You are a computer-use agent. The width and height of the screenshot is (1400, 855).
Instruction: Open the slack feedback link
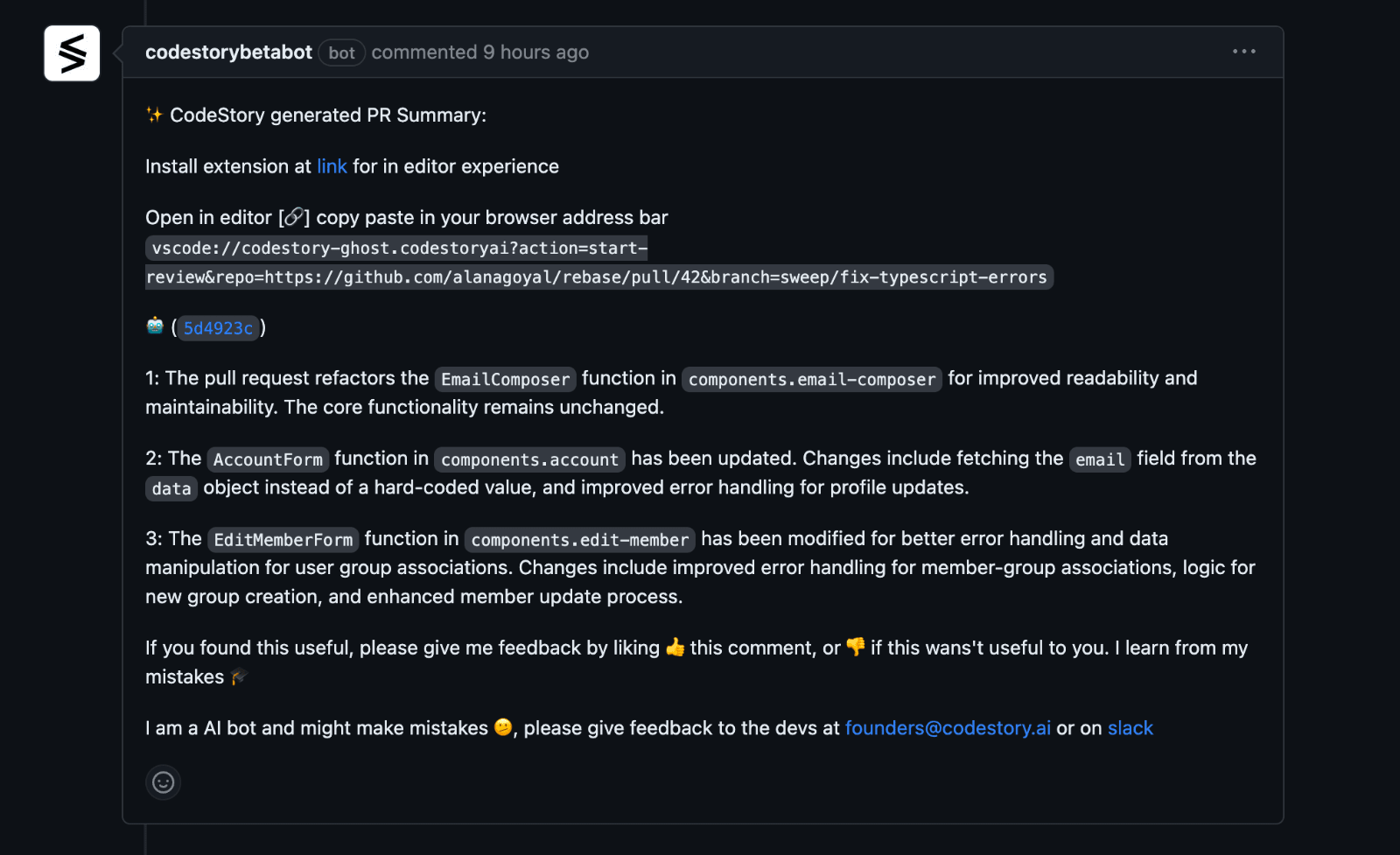click(1130, 728)
